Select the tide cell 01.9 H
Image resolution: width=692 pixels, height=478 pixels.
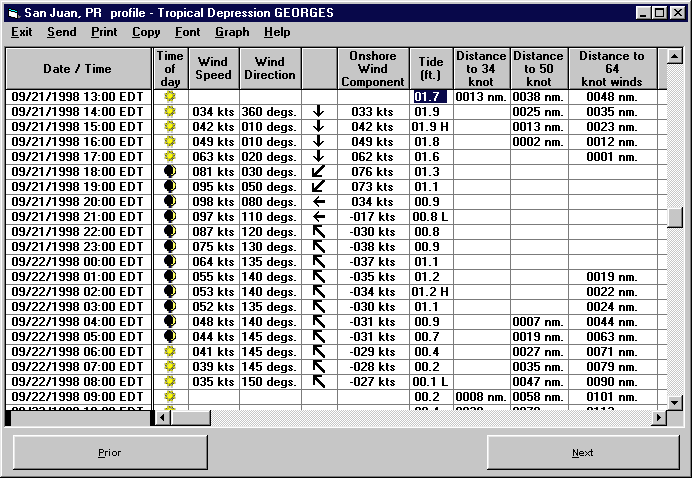click(x=431, y=127)
